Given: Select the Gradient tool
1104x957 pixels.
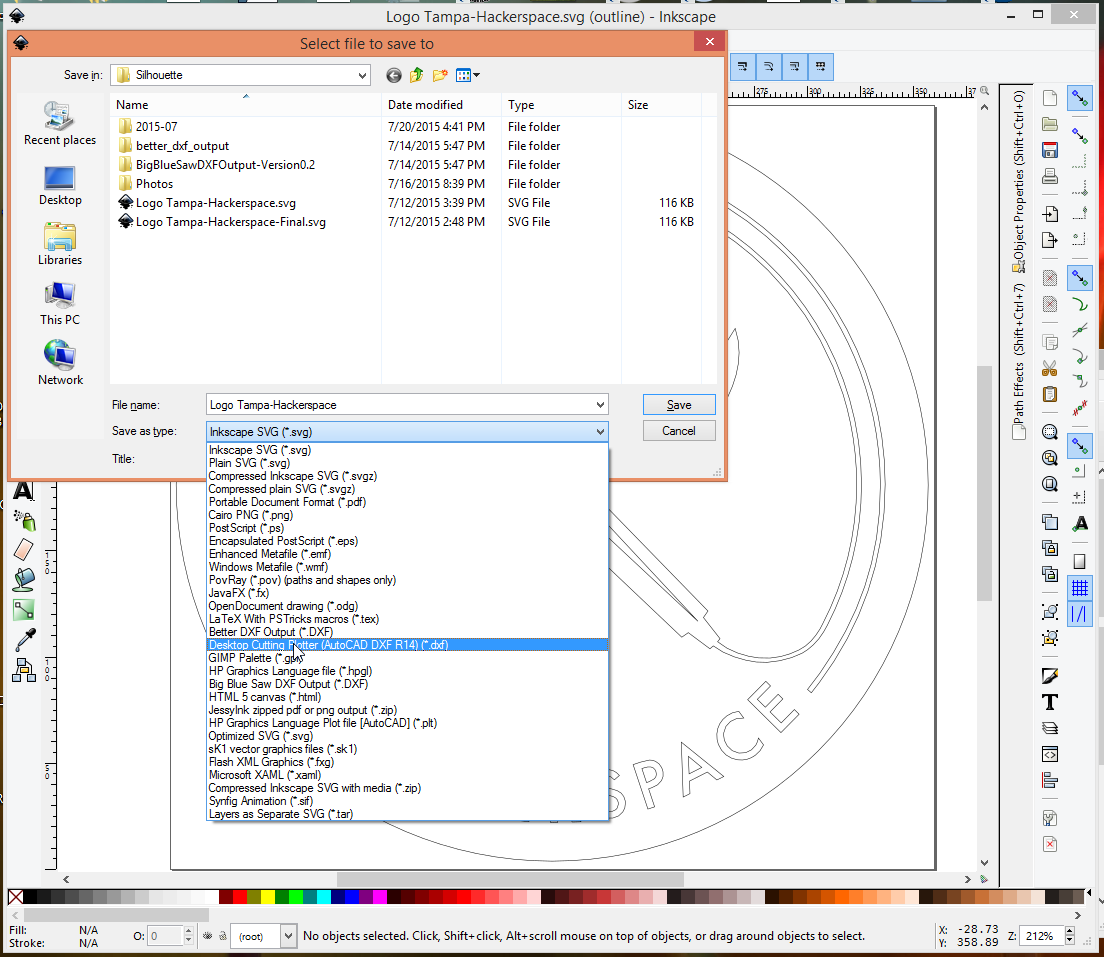Looking at the screenshot, I should pos(24,610).
